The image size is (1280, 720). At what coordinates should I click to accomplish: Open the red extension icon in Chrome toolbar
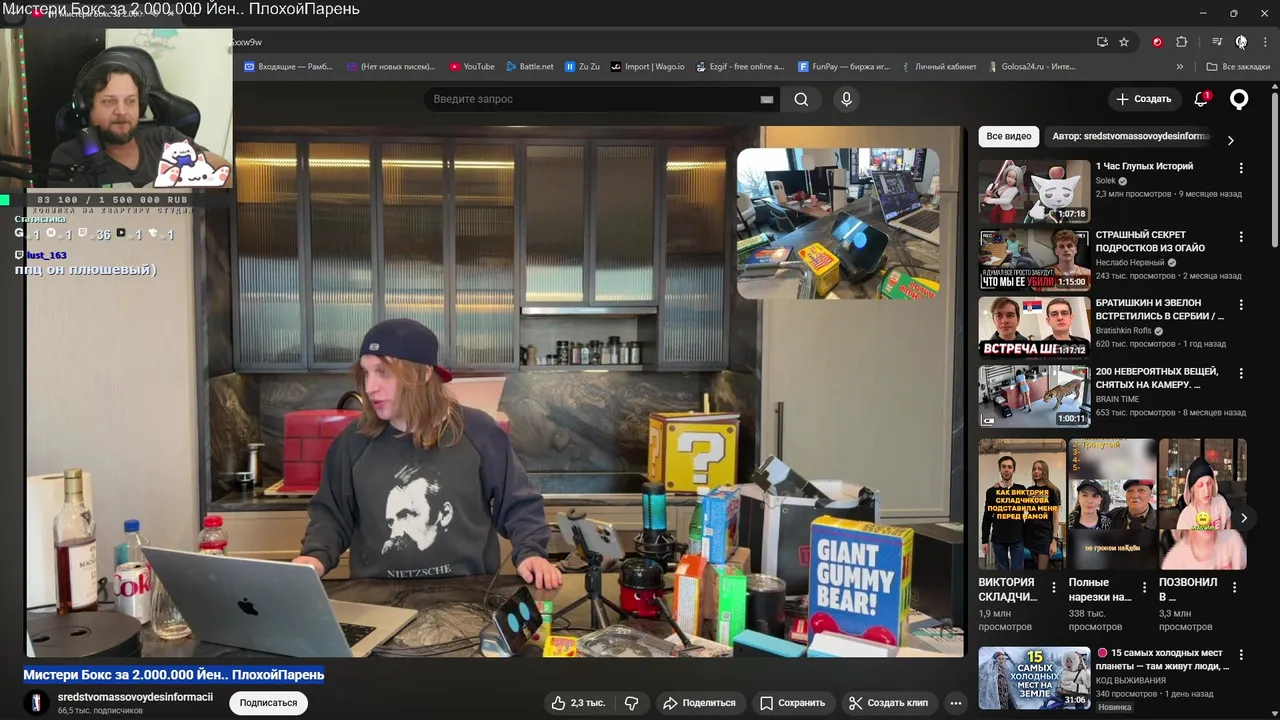click(x=1157, y=42)
